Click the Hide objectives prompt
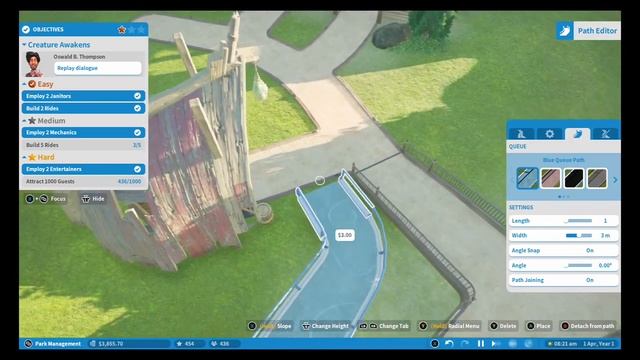 pyautogui.click(x=93, y=199)
